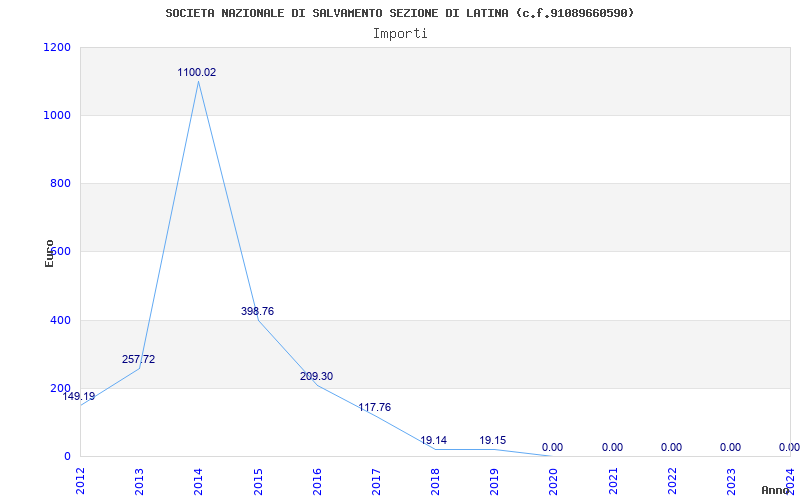Select the 209.30 data label
The image size is (800, 500).
pos(316,377)
